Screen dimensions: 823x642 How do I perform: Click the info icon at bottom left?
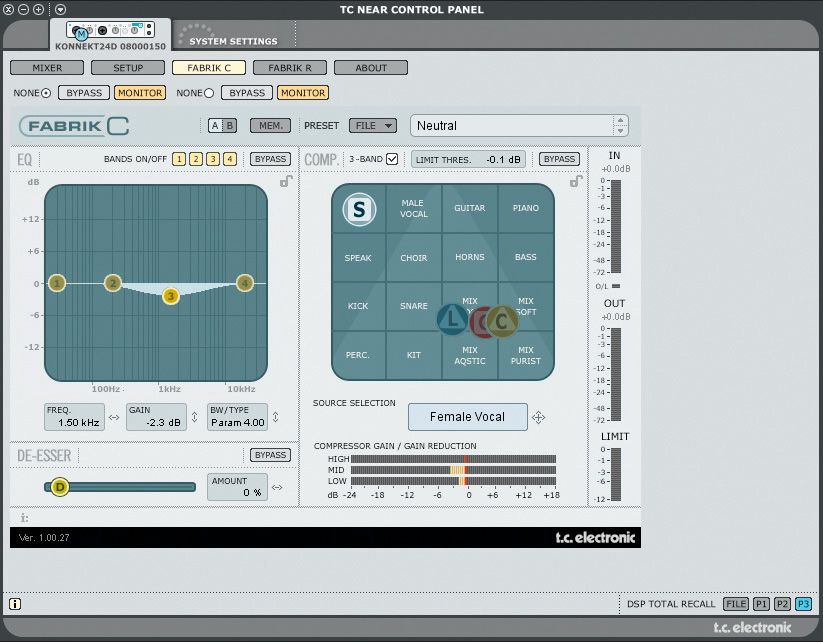coord(15,604)
